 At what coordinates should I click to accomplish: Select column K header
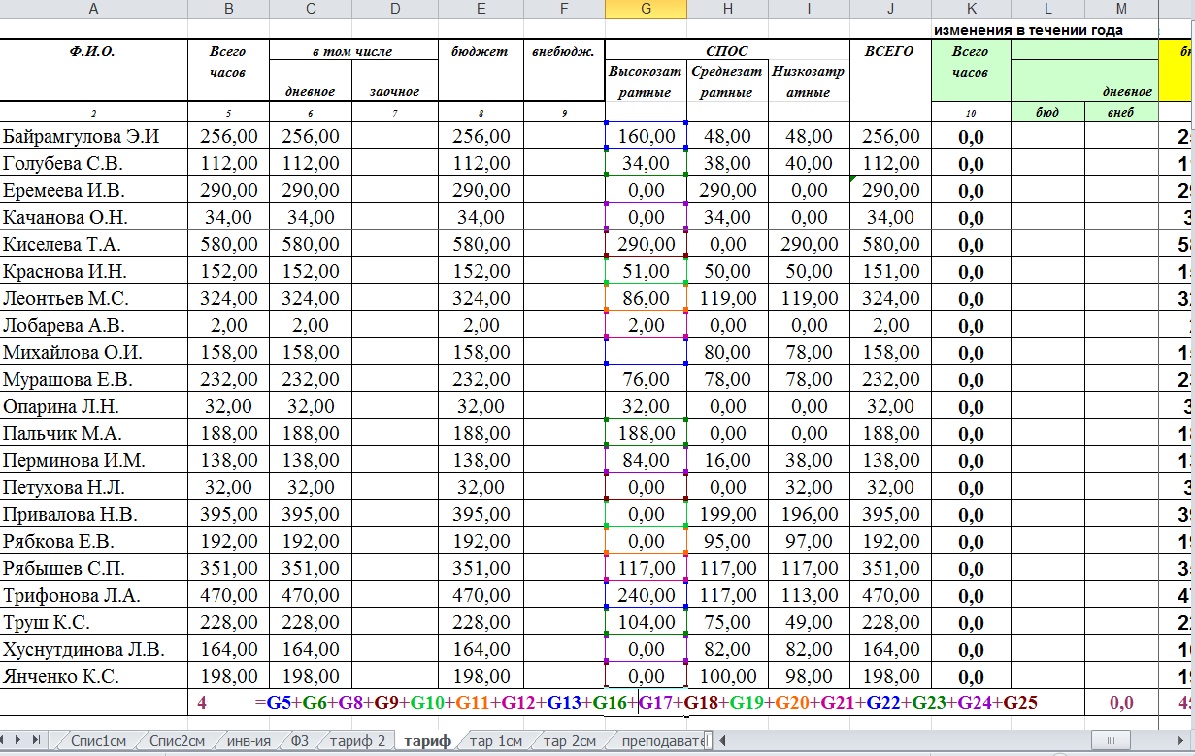pos(971,8)
